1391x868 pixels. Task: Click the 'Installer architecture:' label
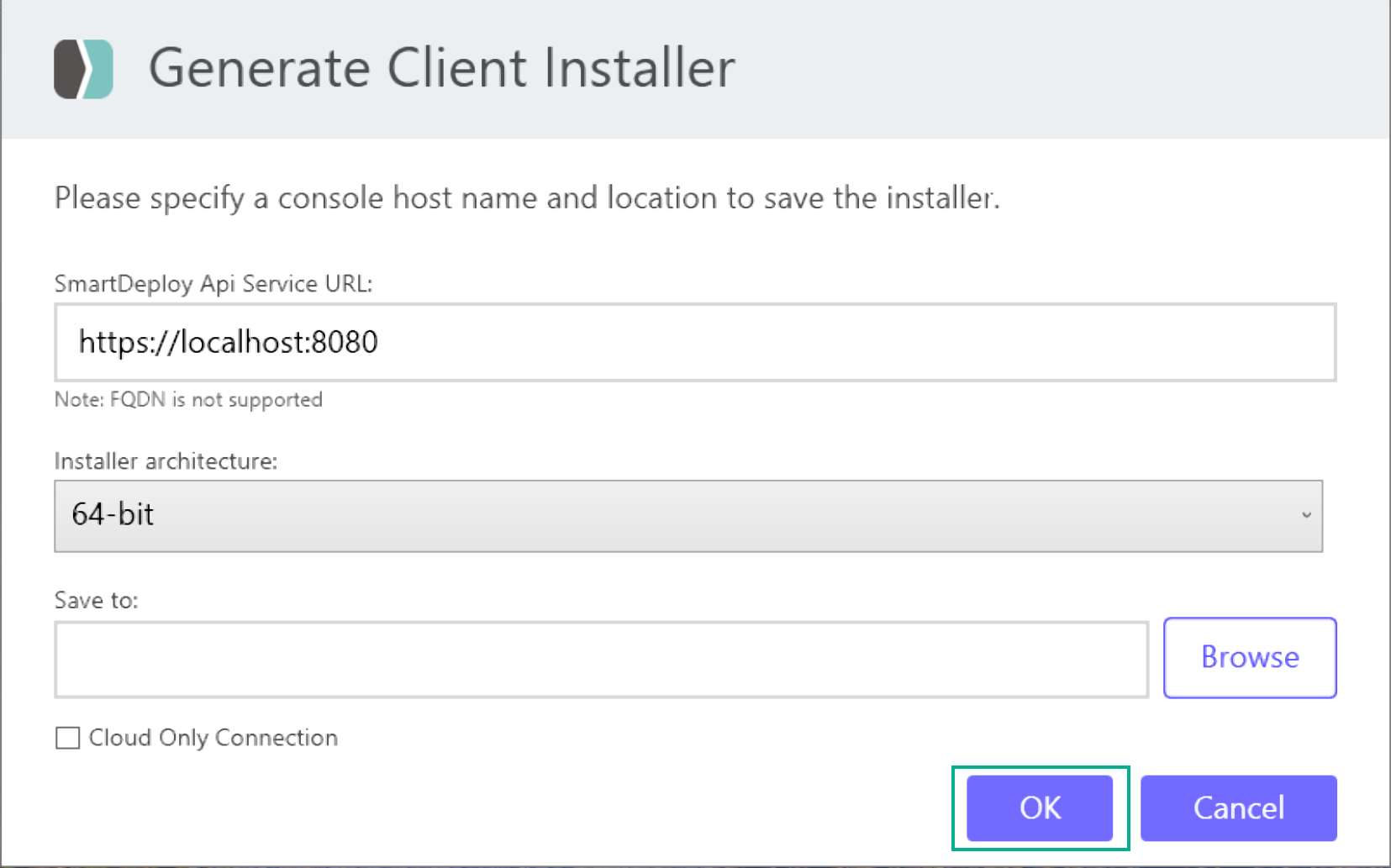pos(166,461)
